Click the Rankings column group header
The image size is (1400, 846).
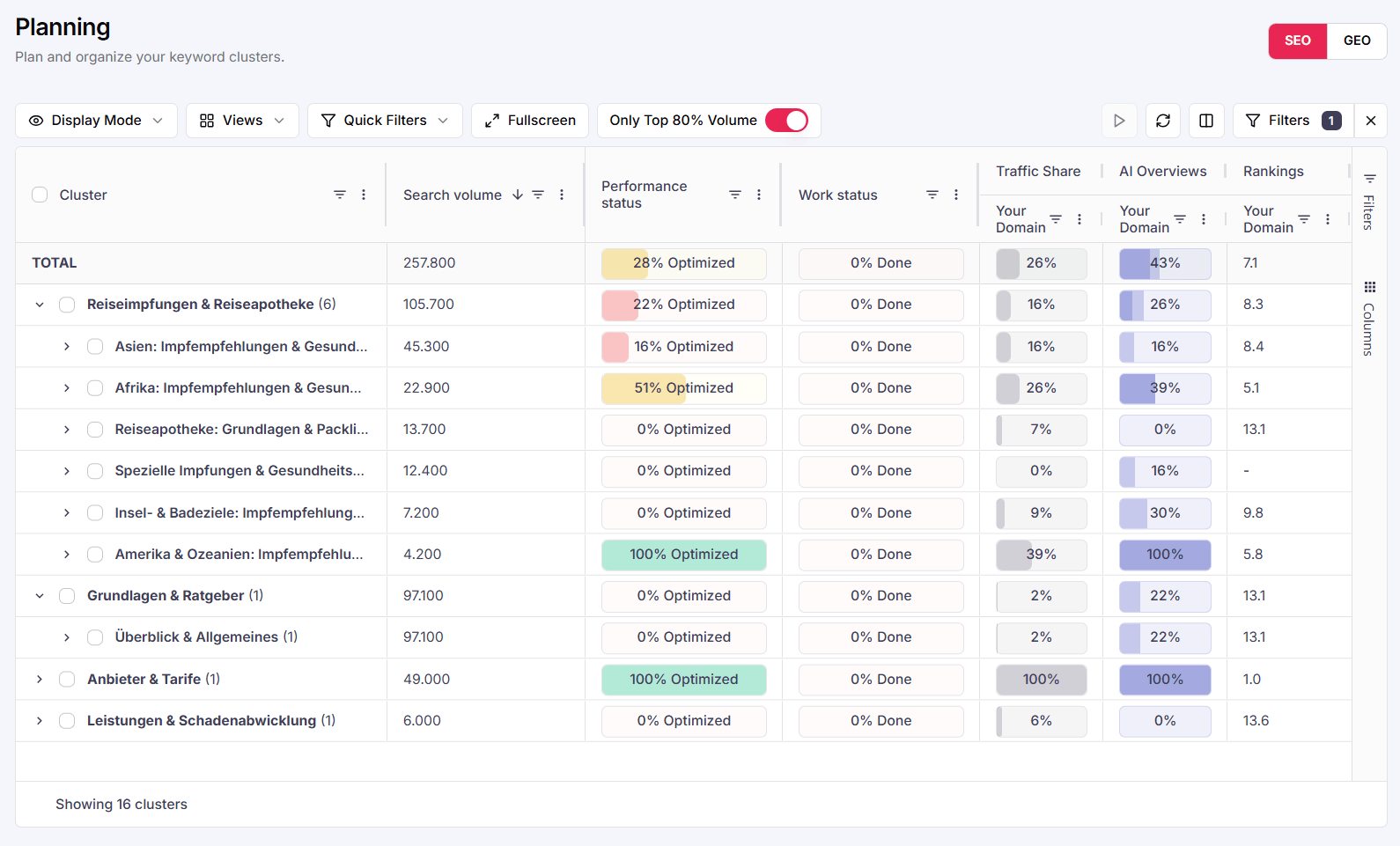(1273, 172)
